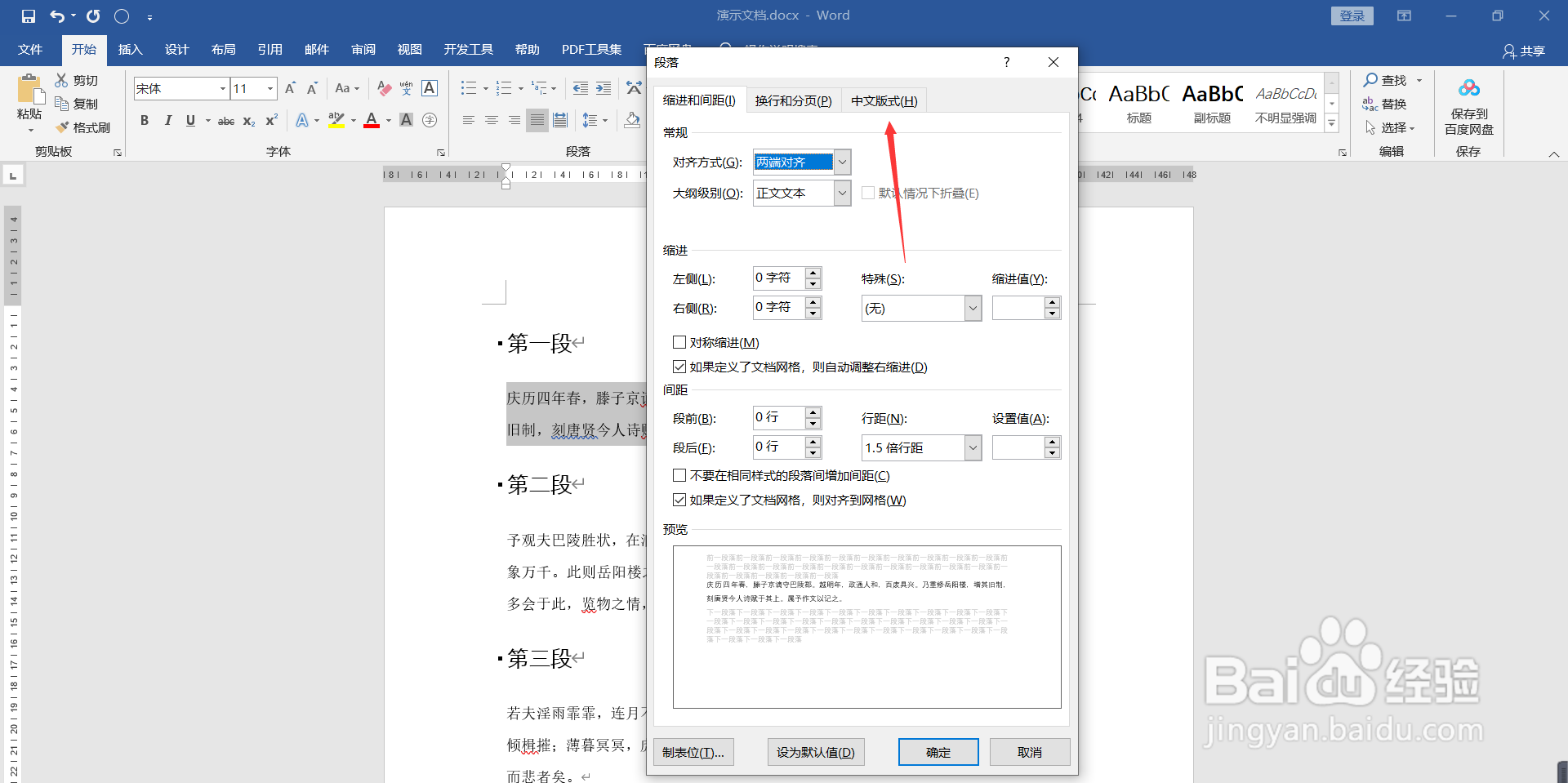Screen dimensions: 1568x783
Task: Apply strikethrough to text
Action: pos(225,120)
